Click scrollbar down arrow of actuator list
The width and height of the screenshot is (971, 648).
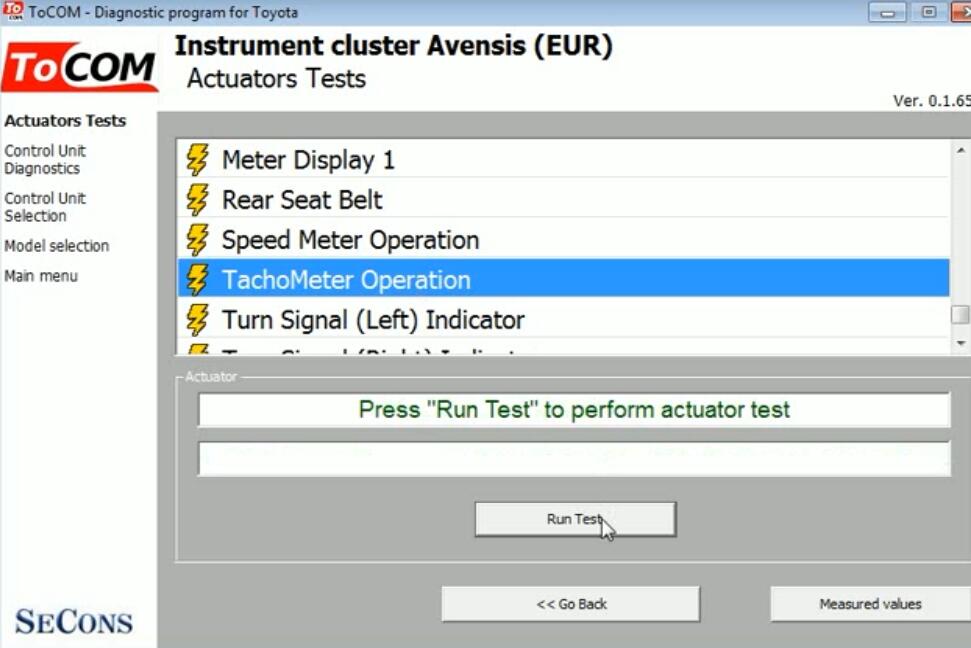(960, 343)
